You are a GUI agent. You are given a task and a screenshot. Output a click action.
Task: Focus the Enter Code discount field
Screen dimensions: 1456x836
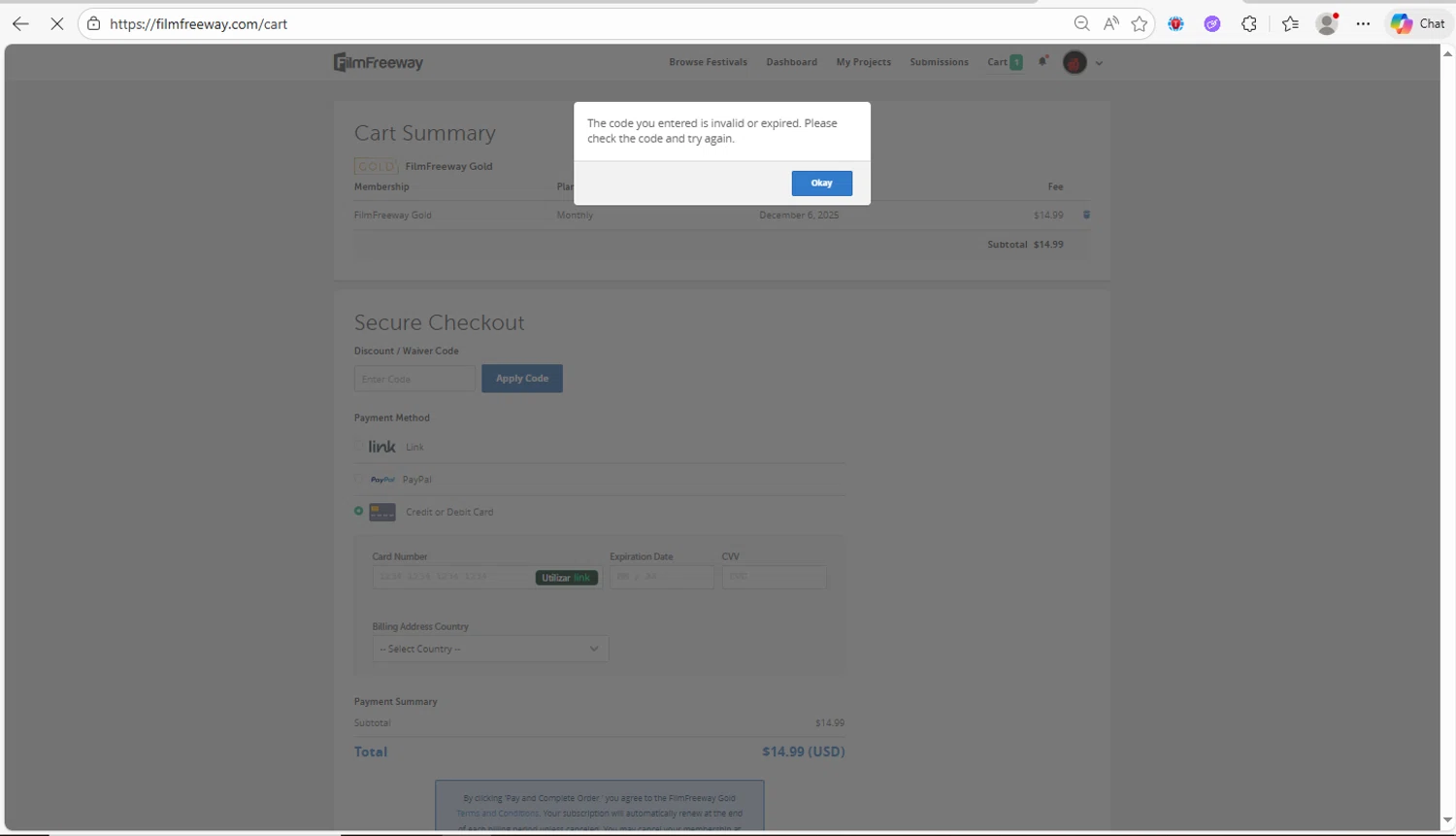414,379
